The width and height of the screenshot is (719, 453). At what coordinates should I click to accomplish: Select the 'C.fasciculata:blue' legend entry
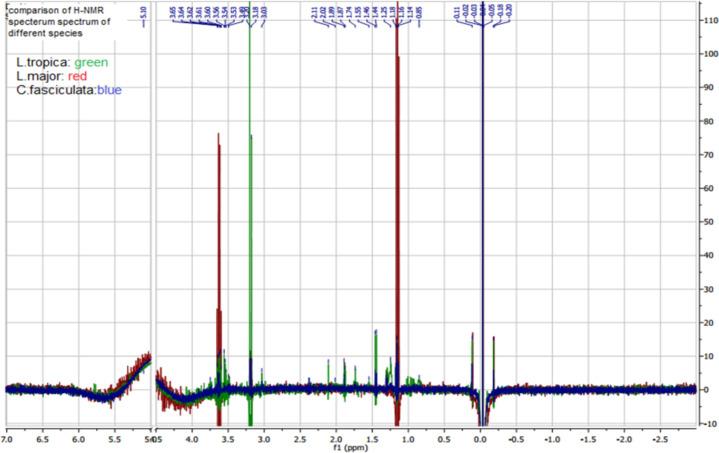69,90
